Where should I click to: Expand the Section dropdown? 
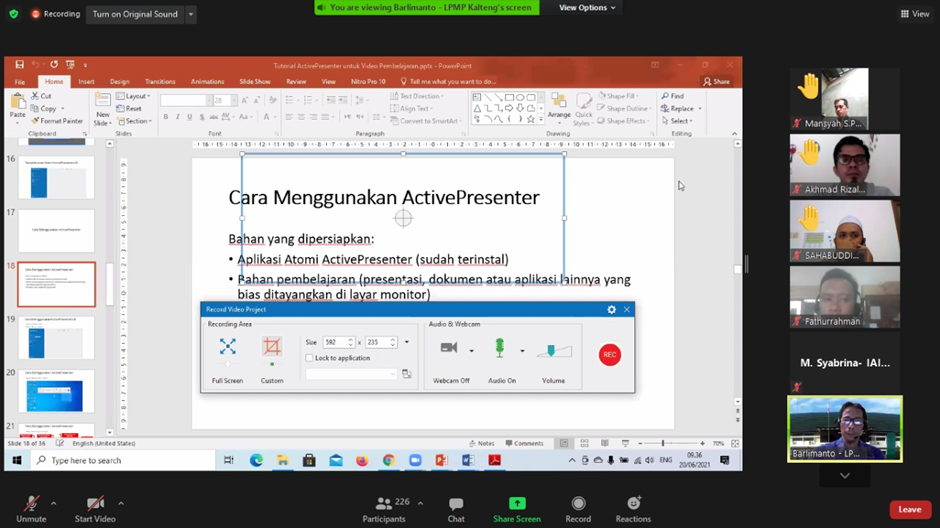click(x=134, y=121)
